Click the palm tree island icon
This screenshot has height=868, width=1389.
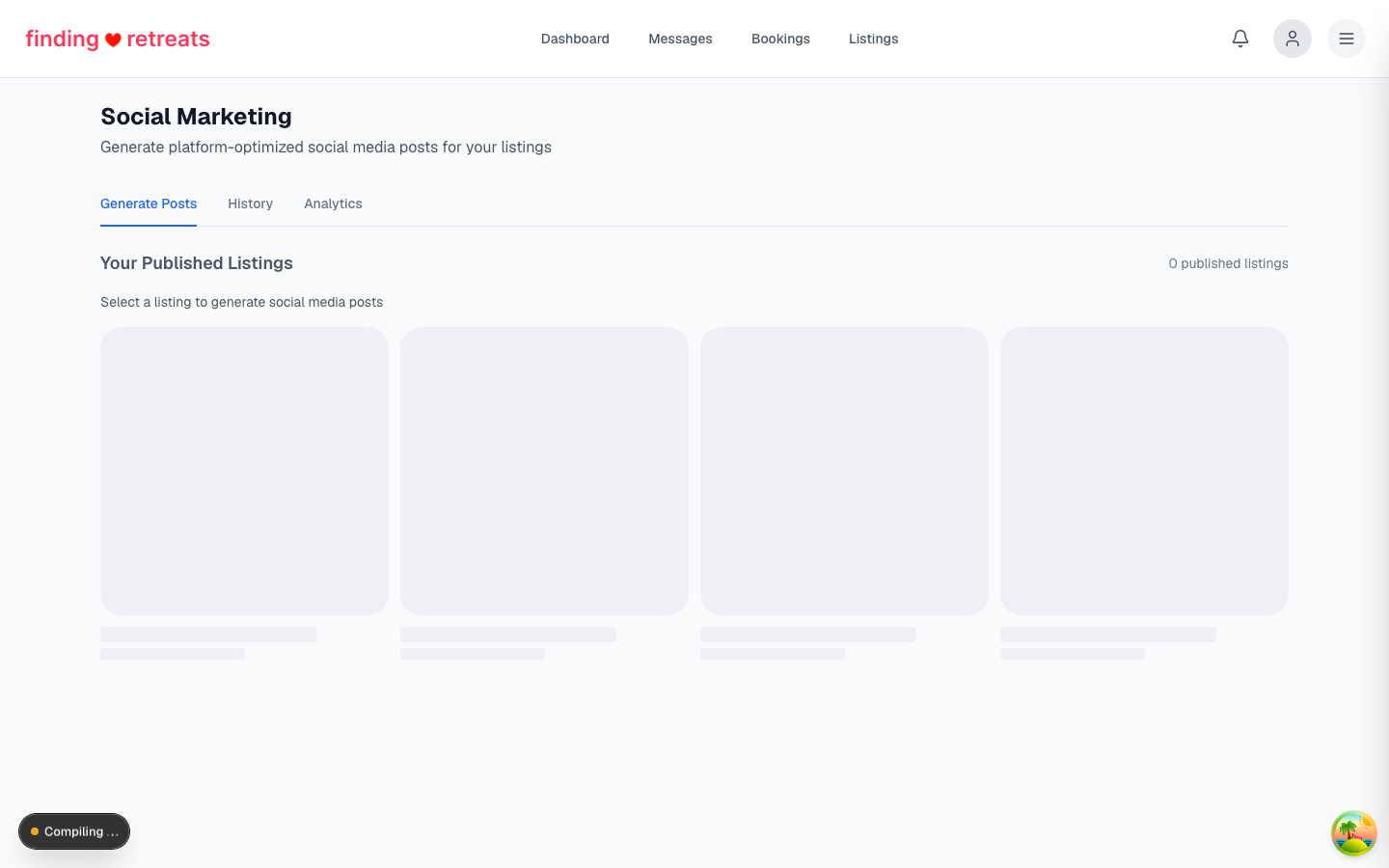pyautogui.click(x=1354, y=833)
